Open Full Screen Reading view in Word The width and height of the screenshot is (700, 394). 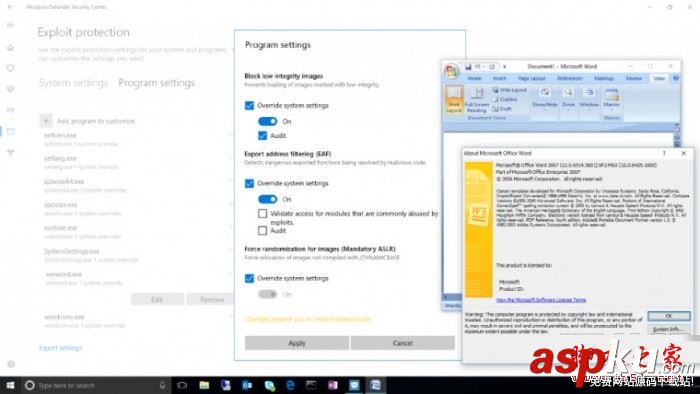tap(477, 99)
